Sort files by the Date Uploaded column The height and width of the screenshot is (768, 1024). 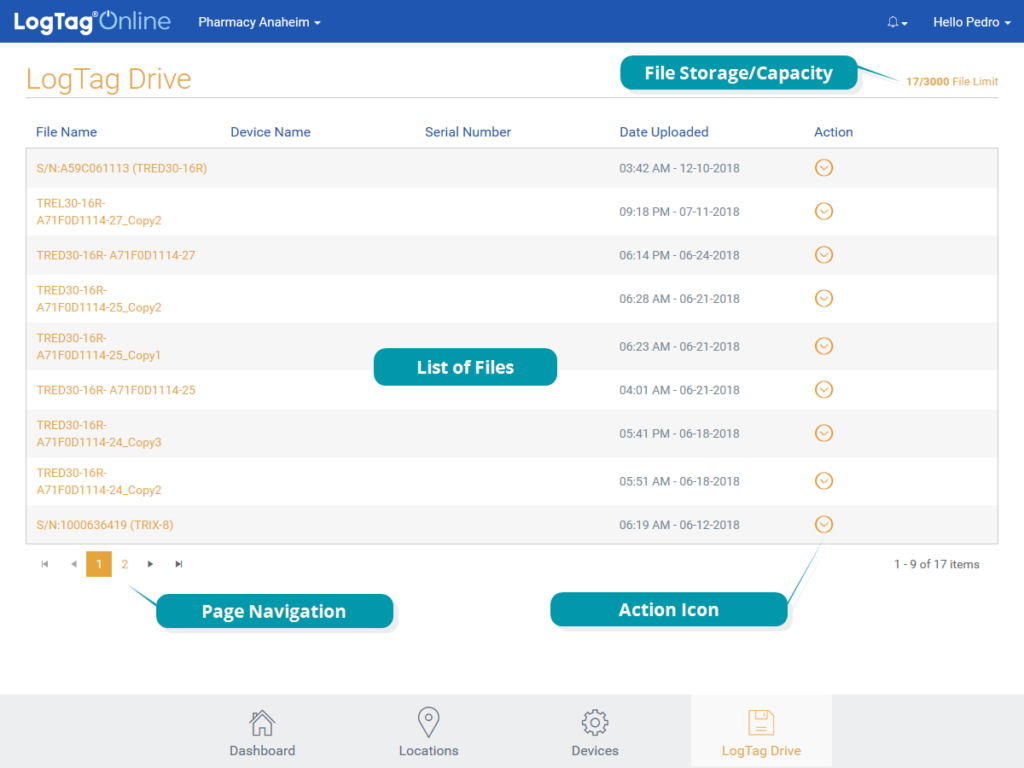(663, 131)
